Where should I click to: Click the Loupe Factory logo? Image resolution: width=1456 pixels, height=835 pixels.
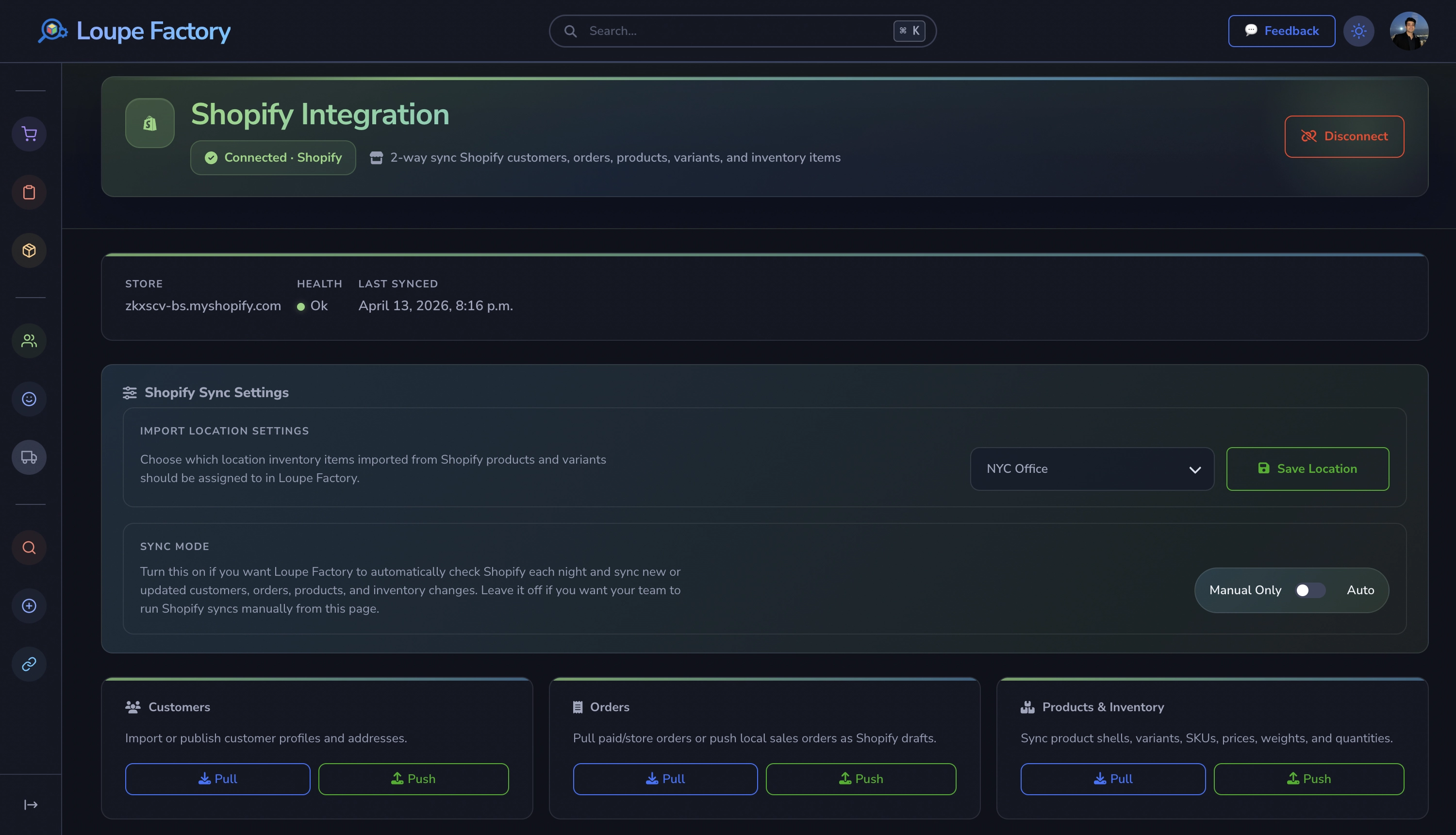pyautogui.click(x=134, y=31)
